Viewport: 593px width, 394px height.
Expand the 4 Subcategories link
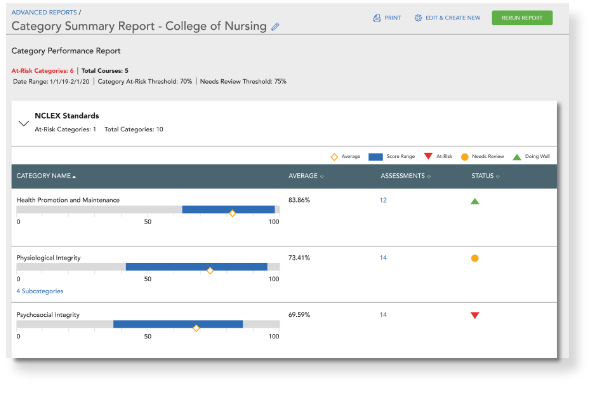40,291
